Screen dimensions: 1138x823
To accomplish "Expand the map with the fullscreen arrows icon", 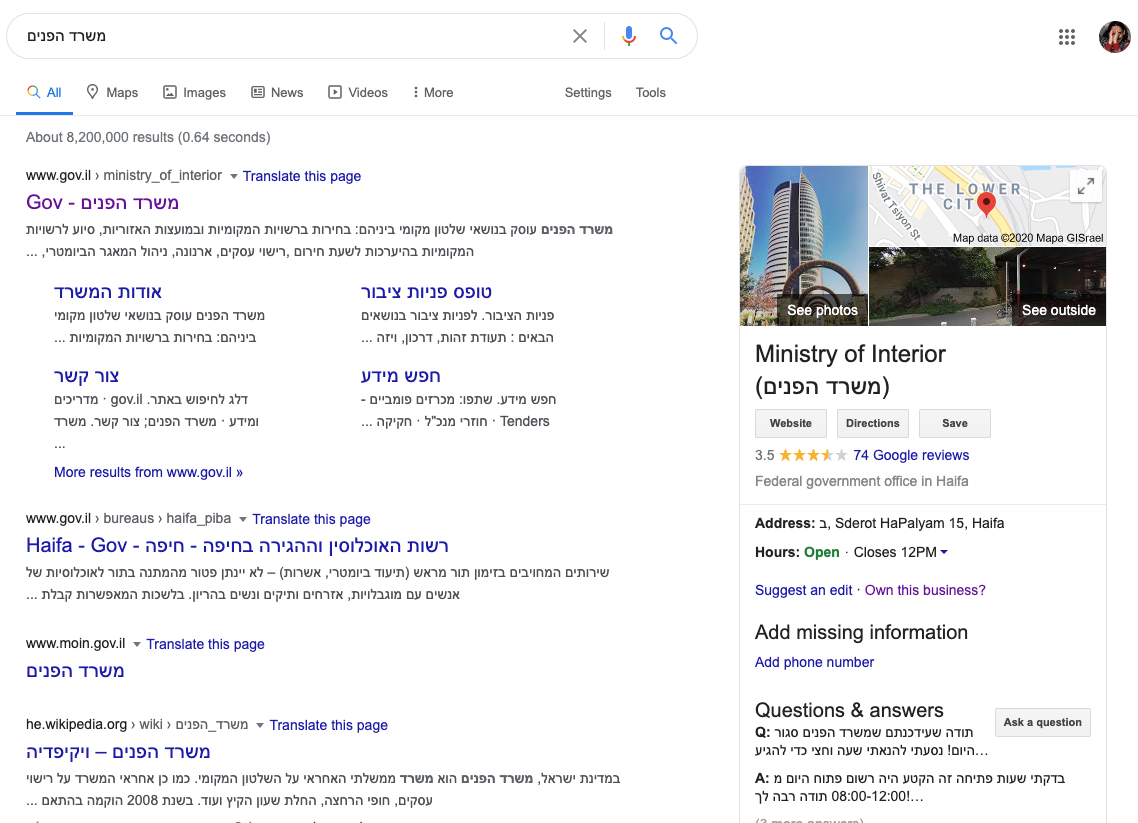I will coord(1086,187).
